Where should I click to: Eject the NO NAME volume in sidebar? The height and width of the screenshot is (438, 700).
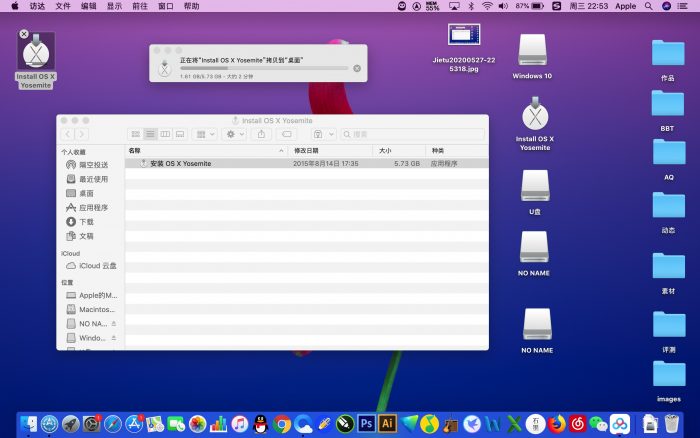[114, 324]
